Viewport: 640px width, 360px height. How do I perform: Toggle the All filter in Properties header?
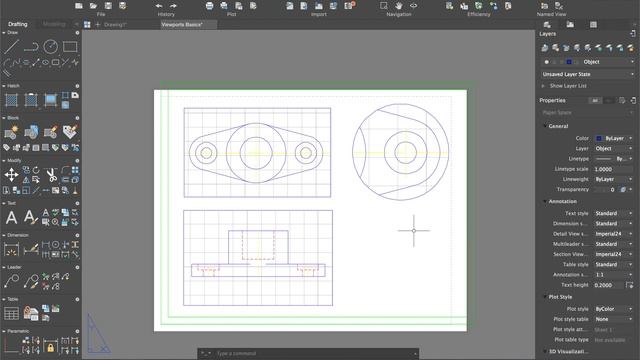(595, 100)
